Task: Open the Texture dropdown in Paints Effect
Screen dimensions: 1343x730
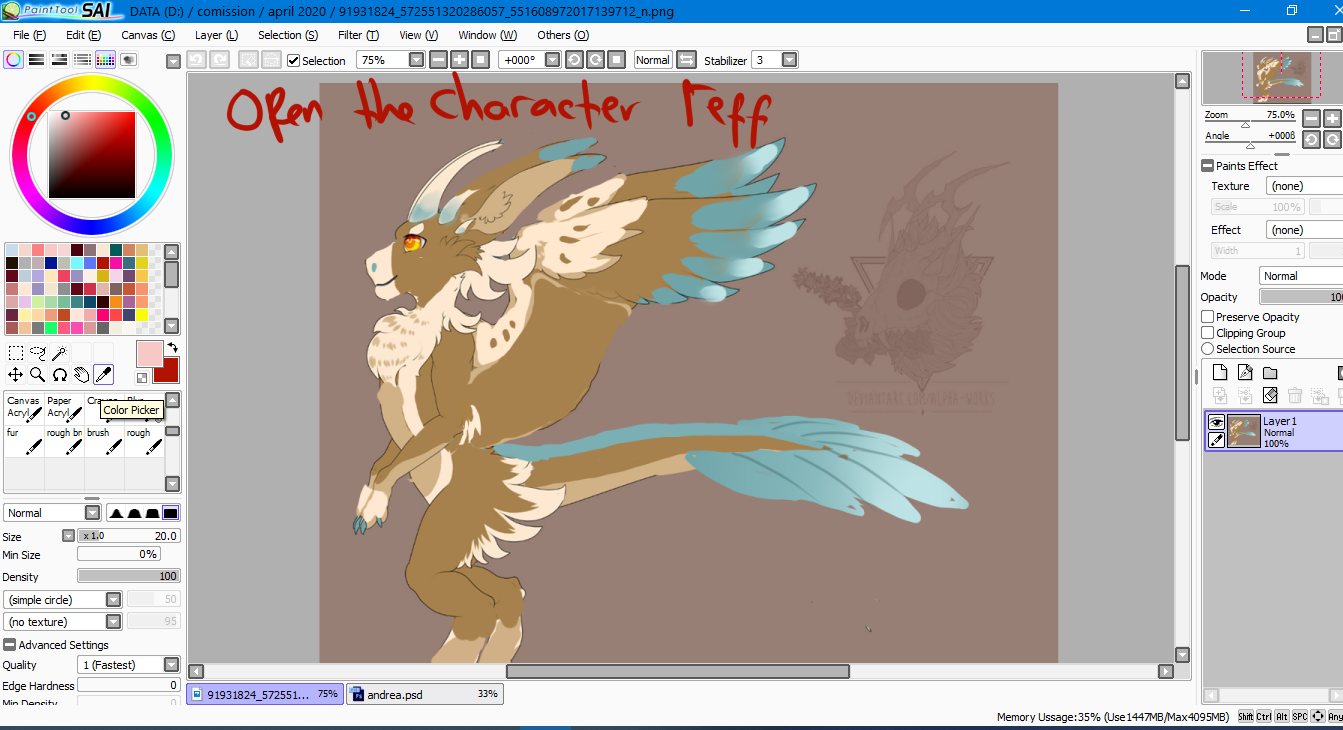Action: tap(1304, 186)
